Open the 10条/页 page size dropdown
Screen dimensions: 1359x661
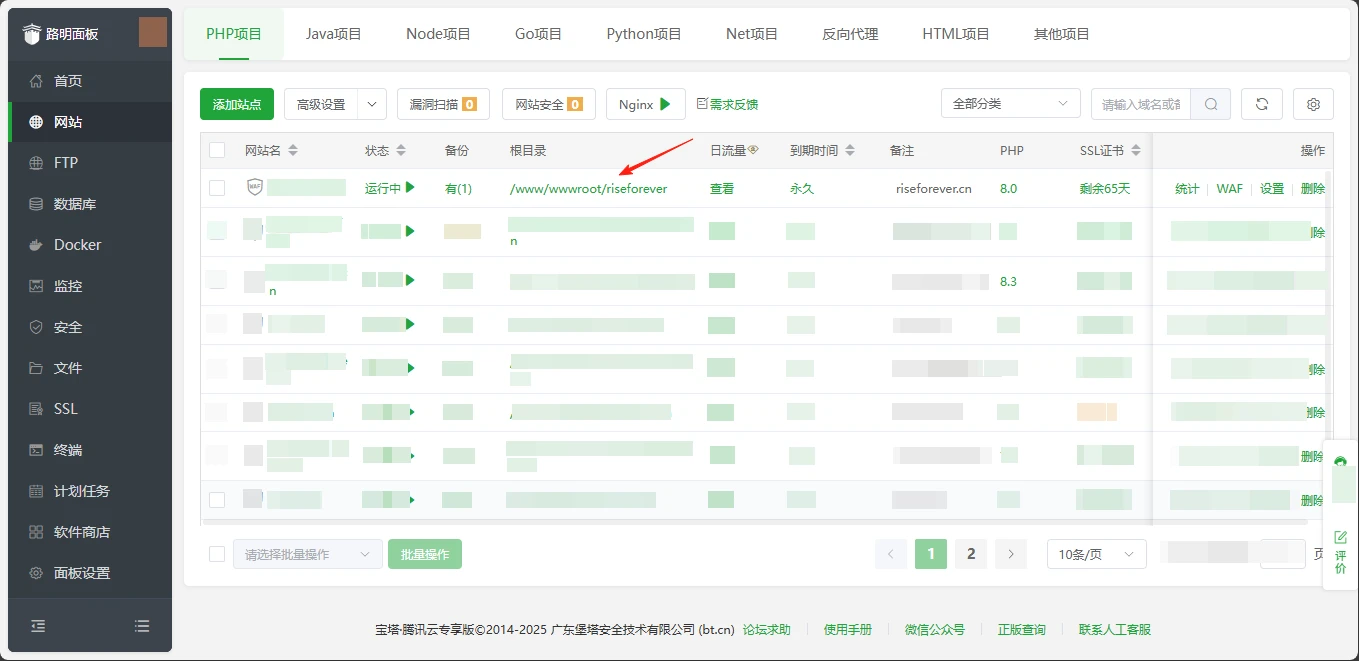point(1097,554)
